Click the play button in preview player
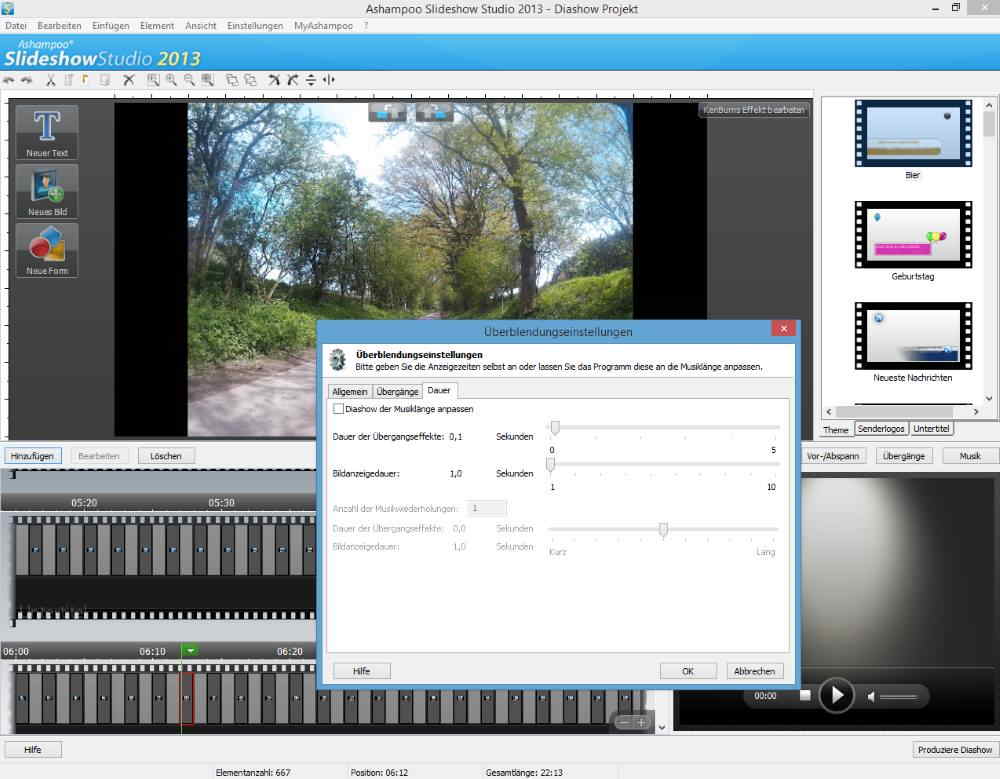 coord(837,694)
